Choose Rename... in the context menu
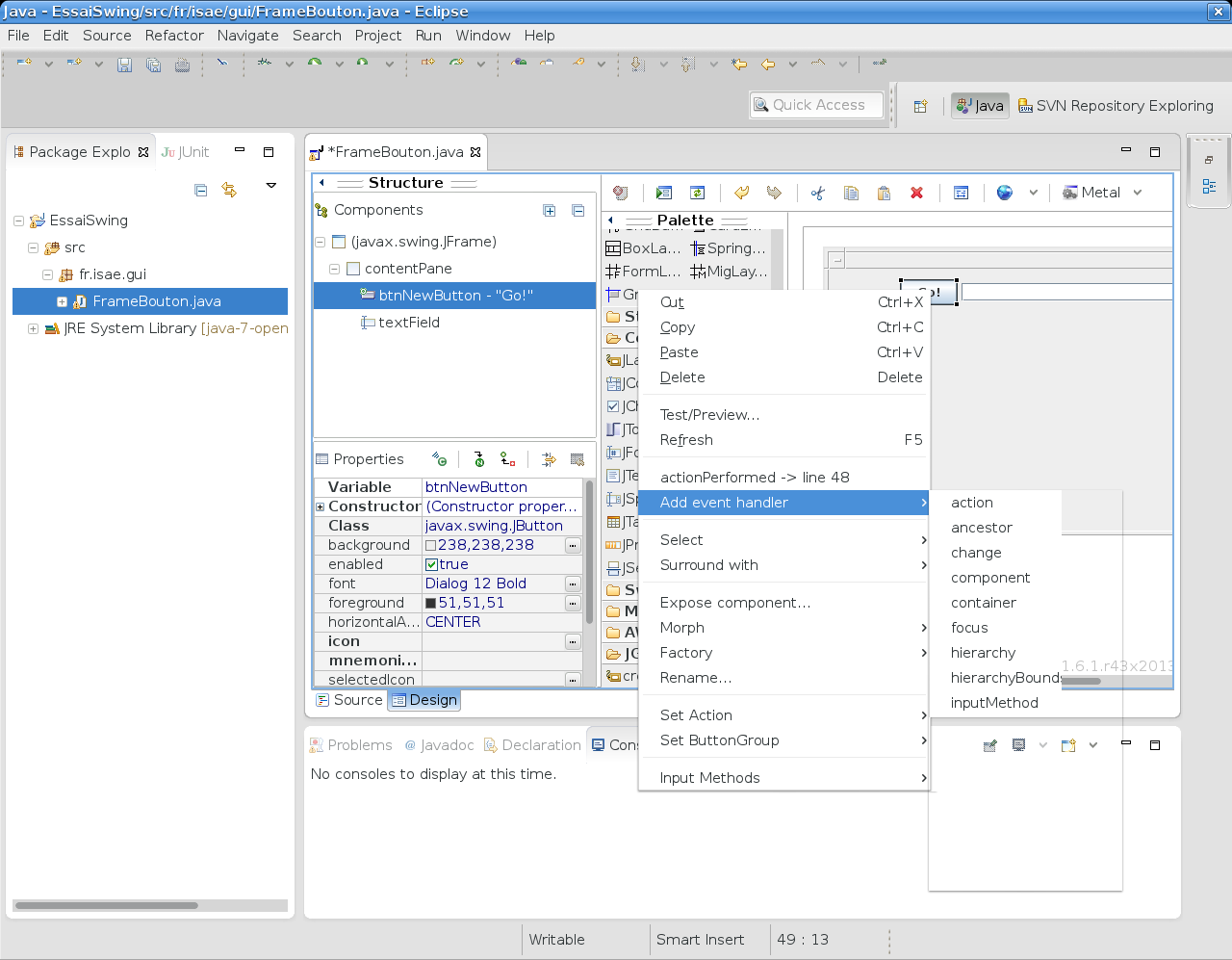1232x960 pixels. click(x=783, y=678)
